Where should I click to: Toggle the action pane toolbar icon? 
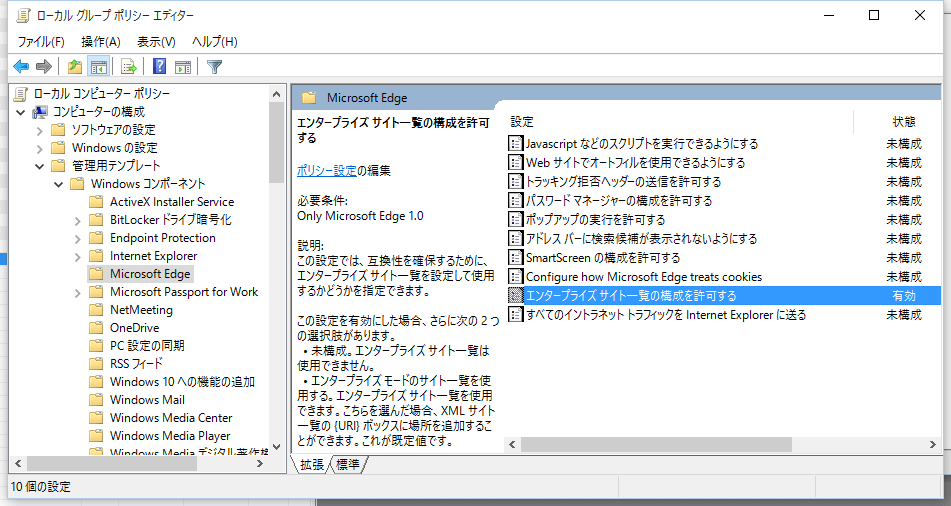click(183, 66)
